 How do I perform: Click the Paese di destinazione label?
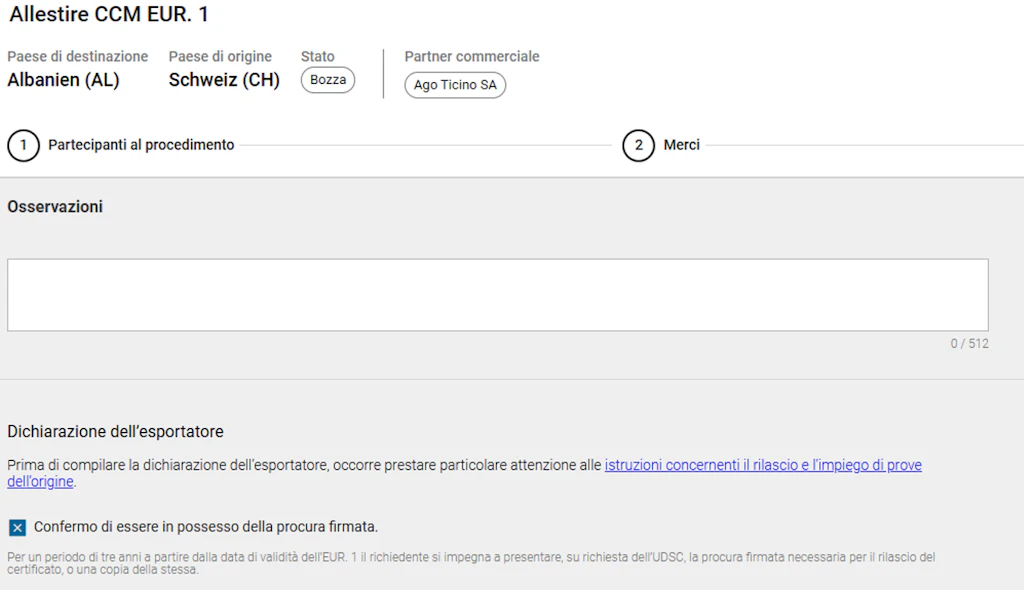pyautogui.click(x=77, y=56)
